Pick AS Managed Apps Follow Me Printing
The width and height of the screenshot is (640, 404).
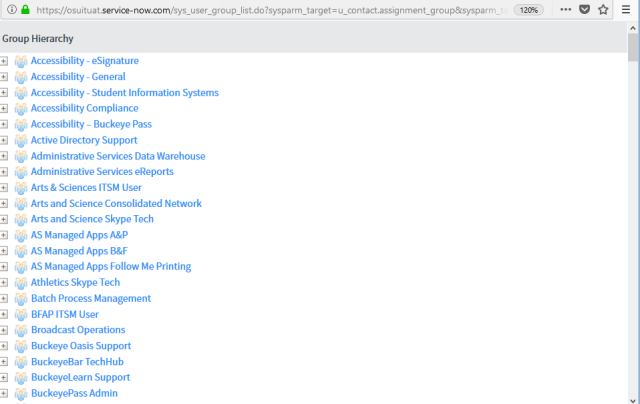click(x=111, y=266)
